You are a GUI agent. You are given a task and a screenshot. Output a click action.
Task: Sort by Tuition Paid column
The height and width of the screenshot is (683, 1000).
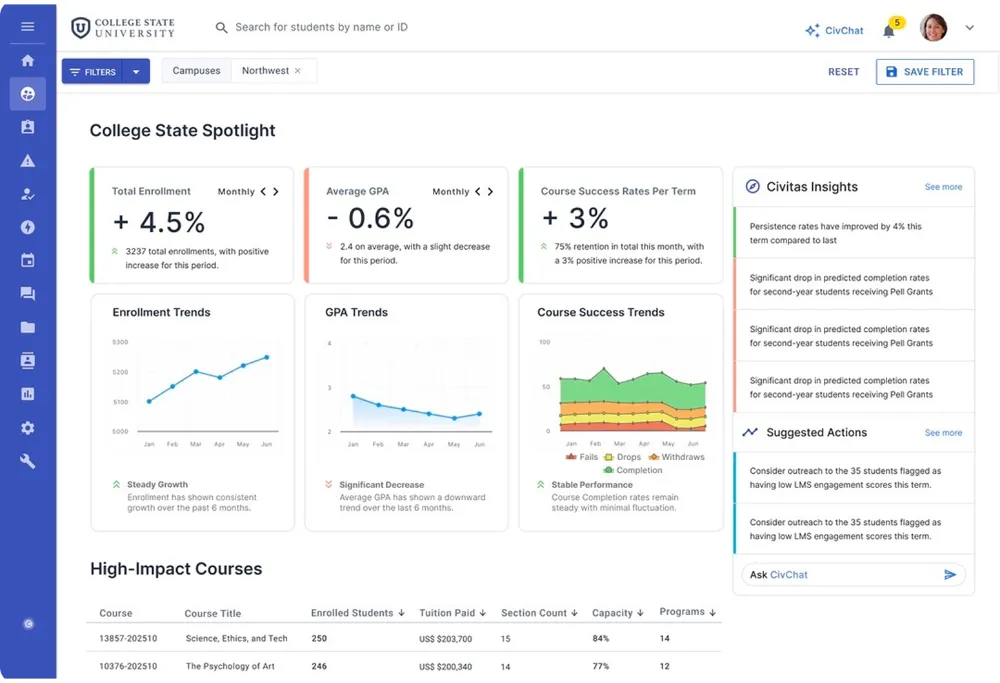click(x=452, y=613)
